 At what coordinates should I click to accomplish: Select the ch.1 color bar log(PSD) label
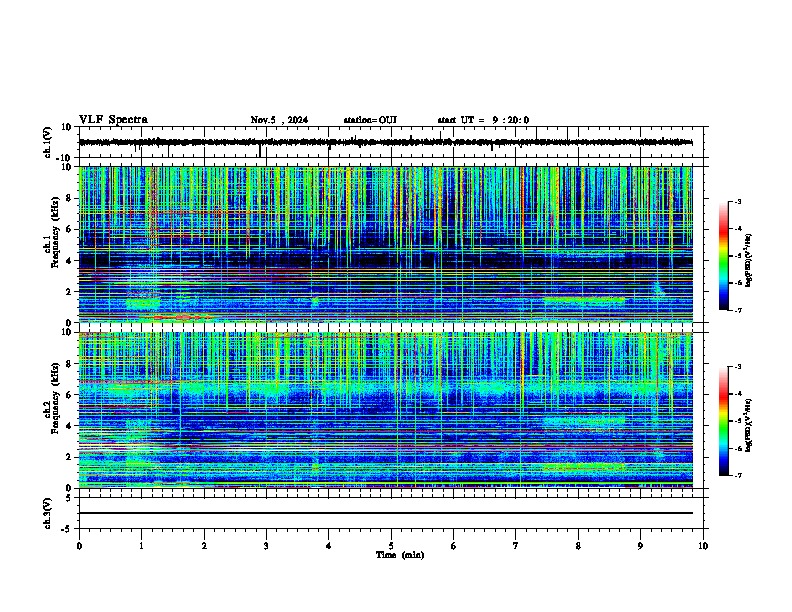coord(749,260)
